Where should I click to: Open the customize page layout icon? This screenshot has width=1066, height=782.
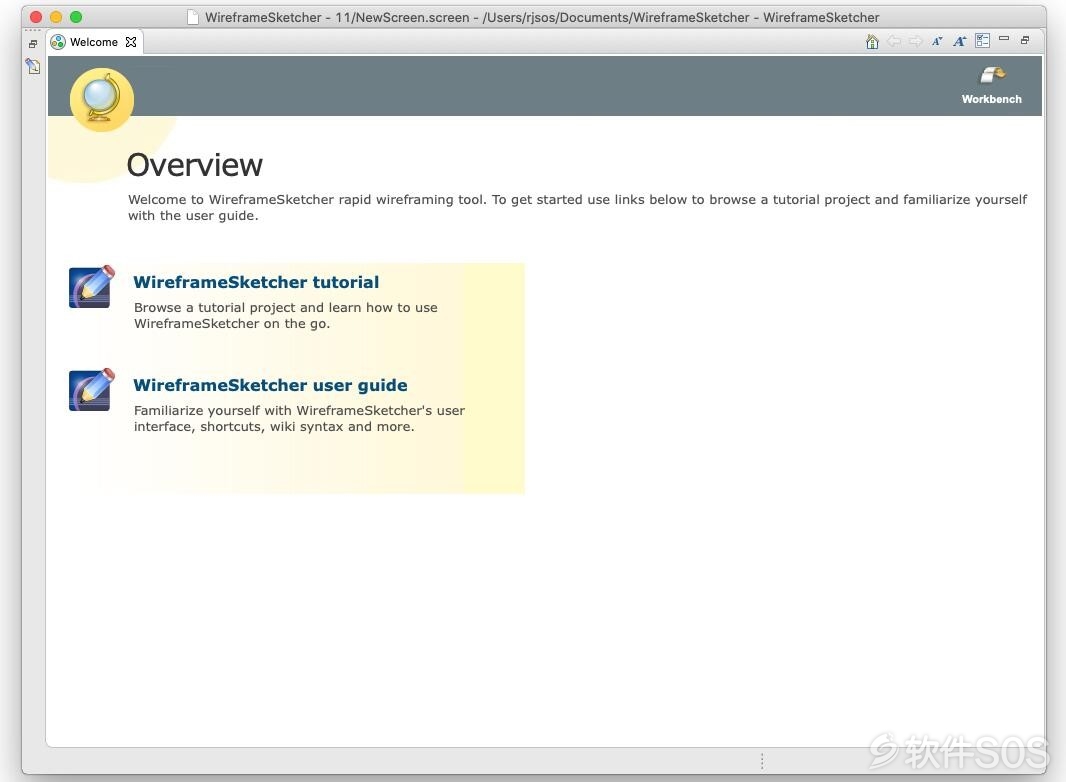click(982, 41)
